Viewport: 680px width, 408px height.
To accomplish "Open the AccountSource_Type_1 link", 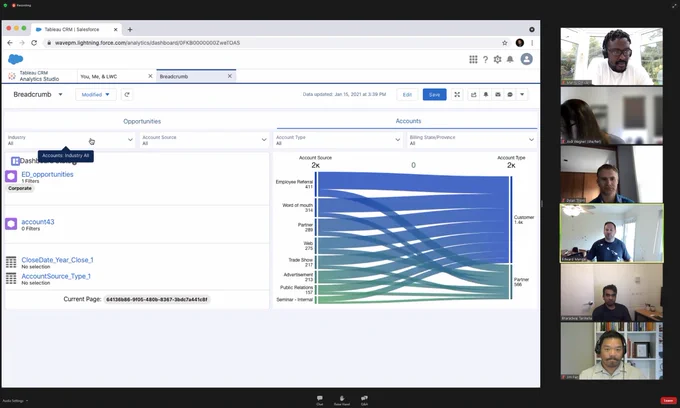I will coord(56,276).
